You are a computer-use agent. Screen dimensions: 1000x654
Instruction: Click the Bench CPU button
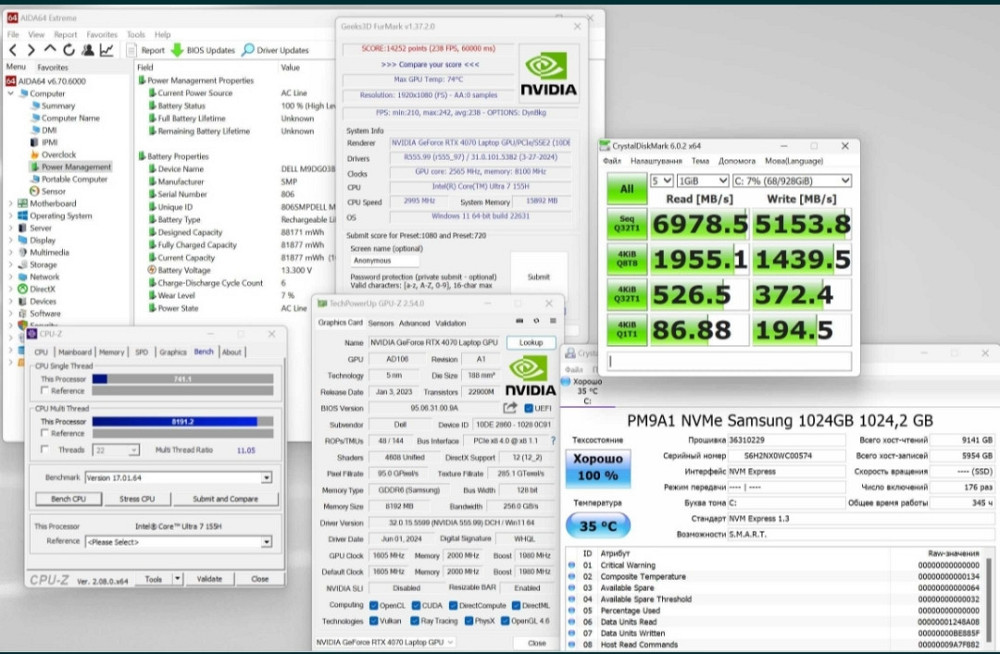[x=67, y=499]
